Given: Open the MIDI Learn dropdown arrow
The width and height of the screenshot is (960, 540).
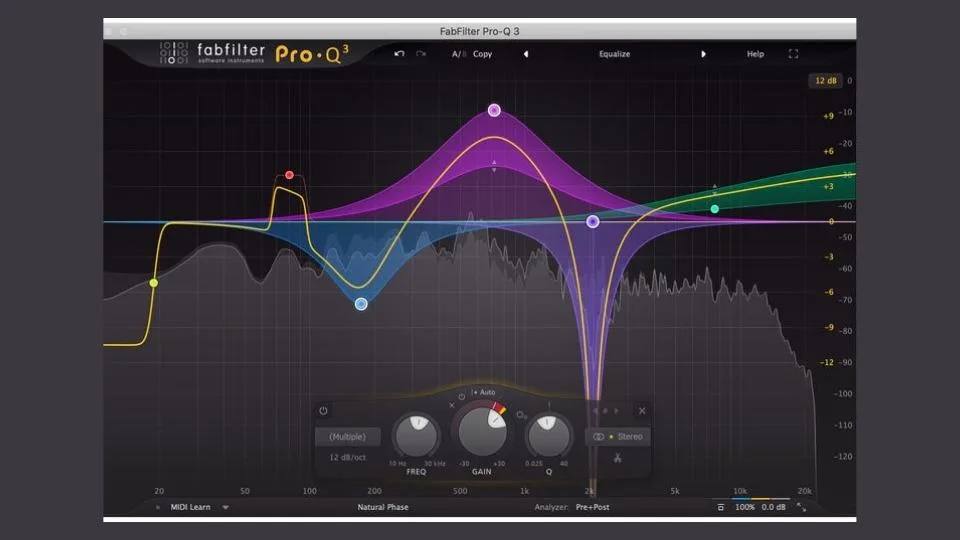Looking at the screenshot, I should (225, 508).
